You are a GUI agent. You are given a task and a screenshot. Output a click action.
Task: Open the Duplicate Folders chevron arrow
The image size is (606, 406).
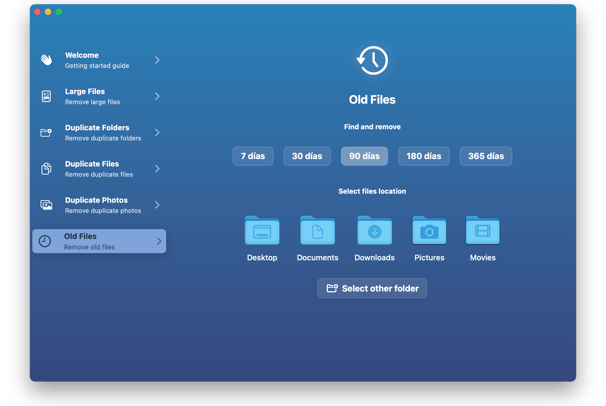pos(157,133)
